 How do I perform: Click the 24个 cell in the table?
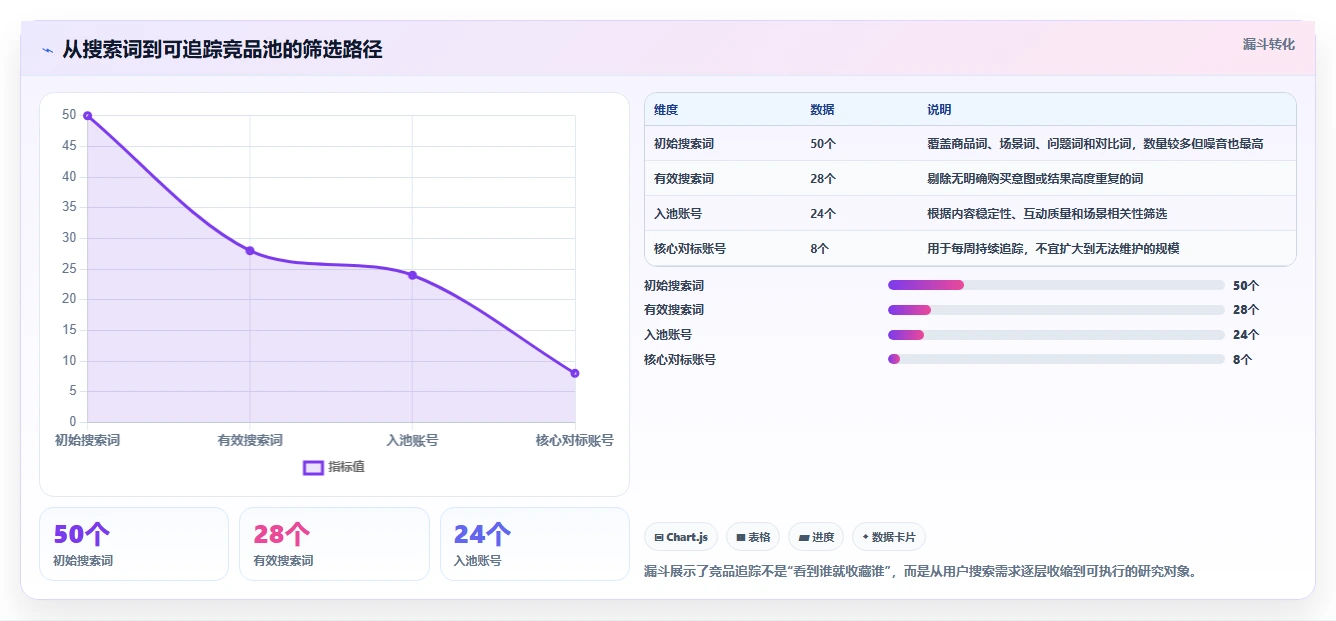click(823, 214)
